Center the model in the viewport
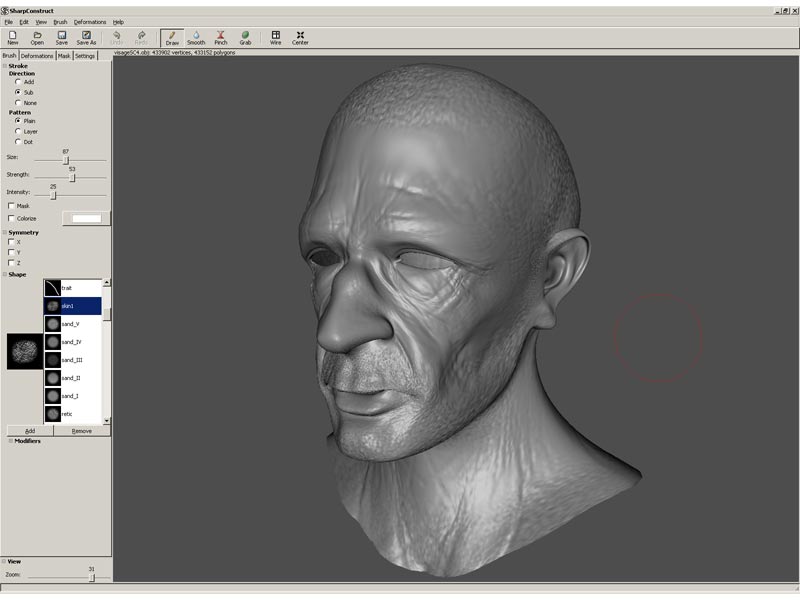This screenshot has height=600, width=800. (300, 37)
